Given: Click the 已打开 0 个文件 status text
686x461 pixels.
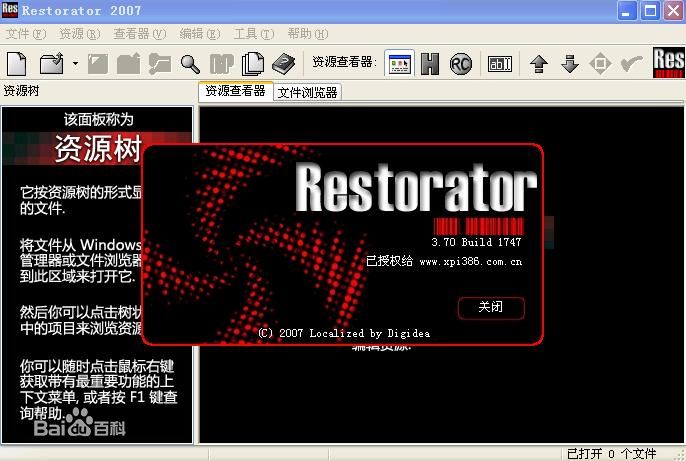Looking at the screenshot, I should click(x=612, y=454).
